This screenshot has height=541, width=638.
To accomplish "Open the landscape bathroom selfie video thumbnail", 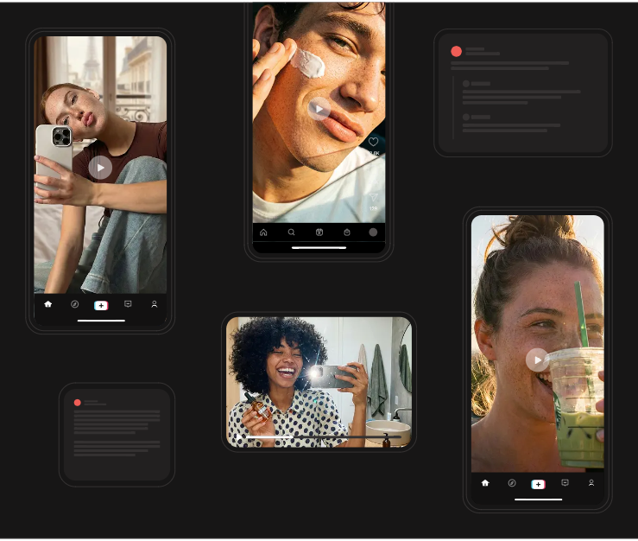I will pyautogui.click(x=319, y=382).
